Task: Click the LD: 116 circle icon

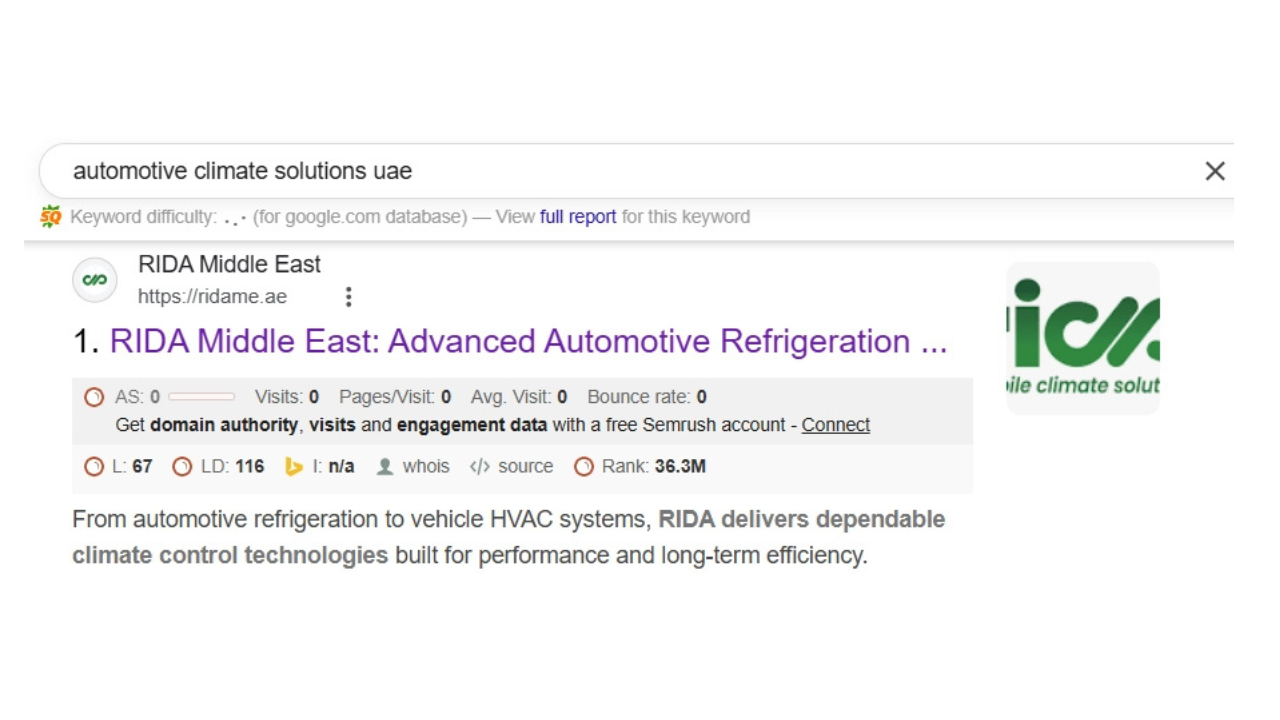Action: point(182,467)
